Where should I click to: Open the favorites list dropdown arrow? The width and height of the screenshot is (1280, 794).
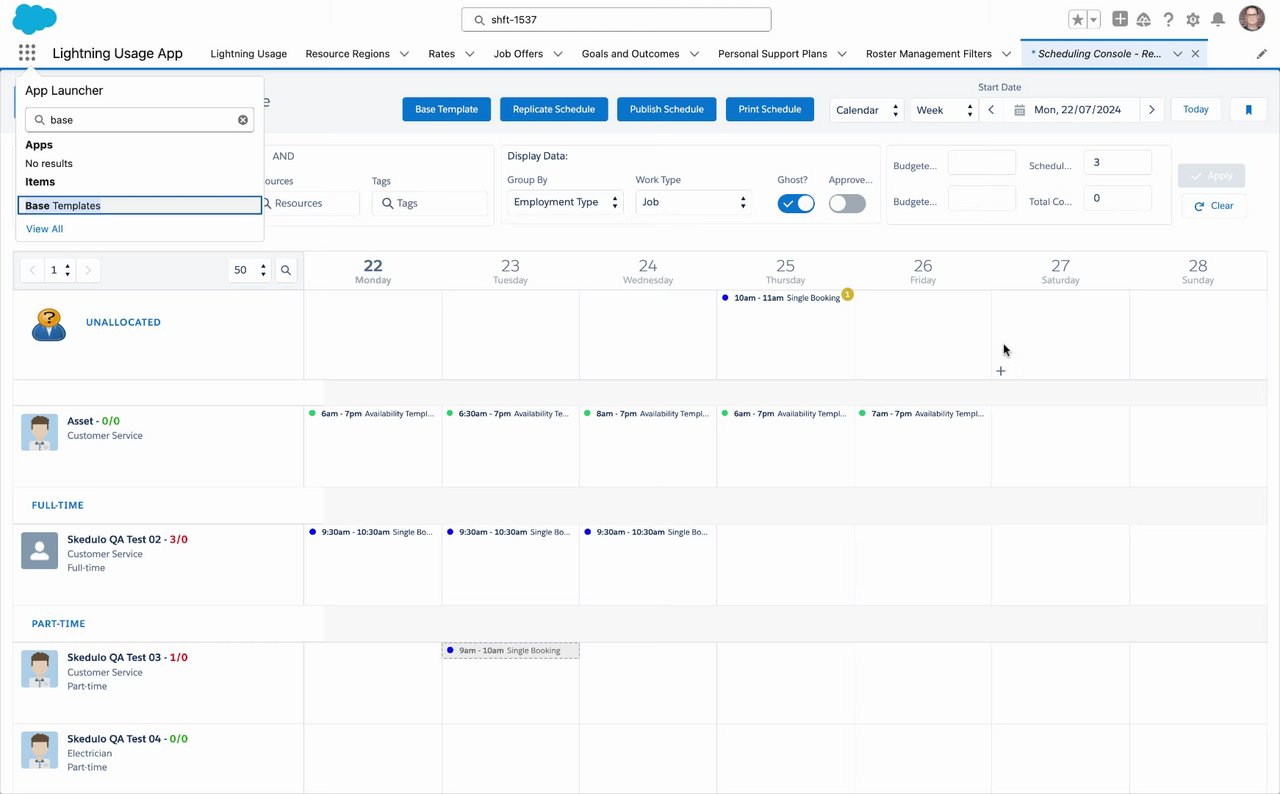pos(1094,19)
